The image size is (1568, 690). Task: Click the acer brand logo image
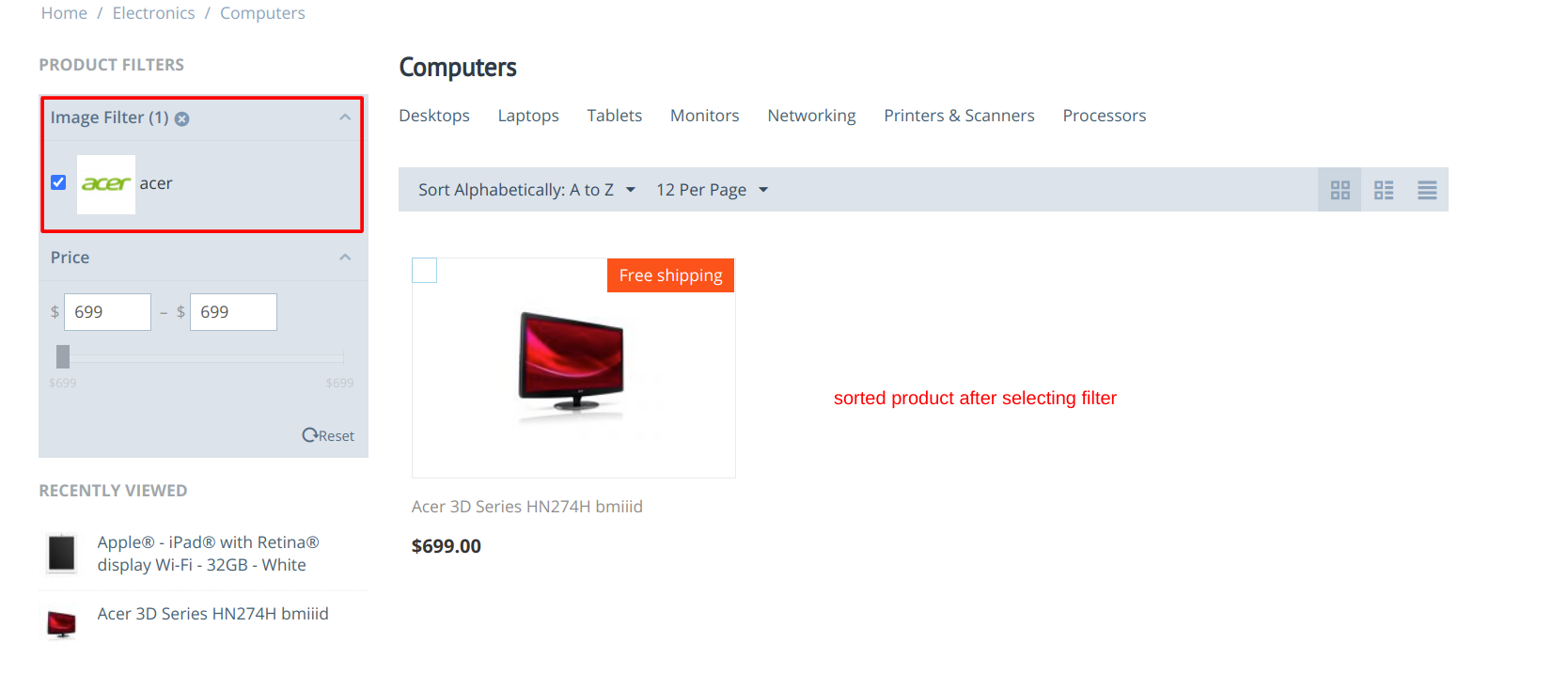106,184
